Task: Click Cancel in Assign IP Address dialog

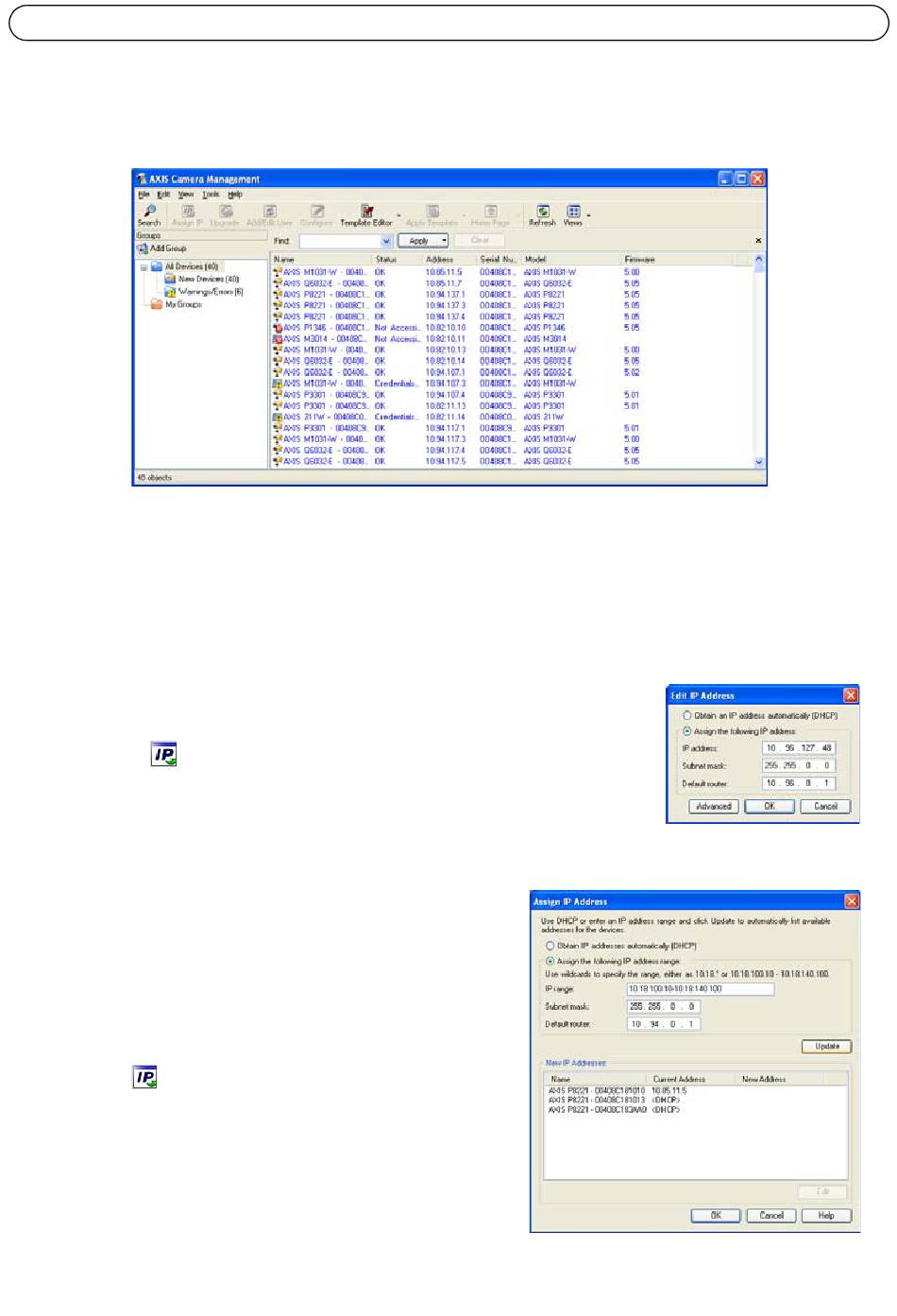Action: [x=771, y=1216]
